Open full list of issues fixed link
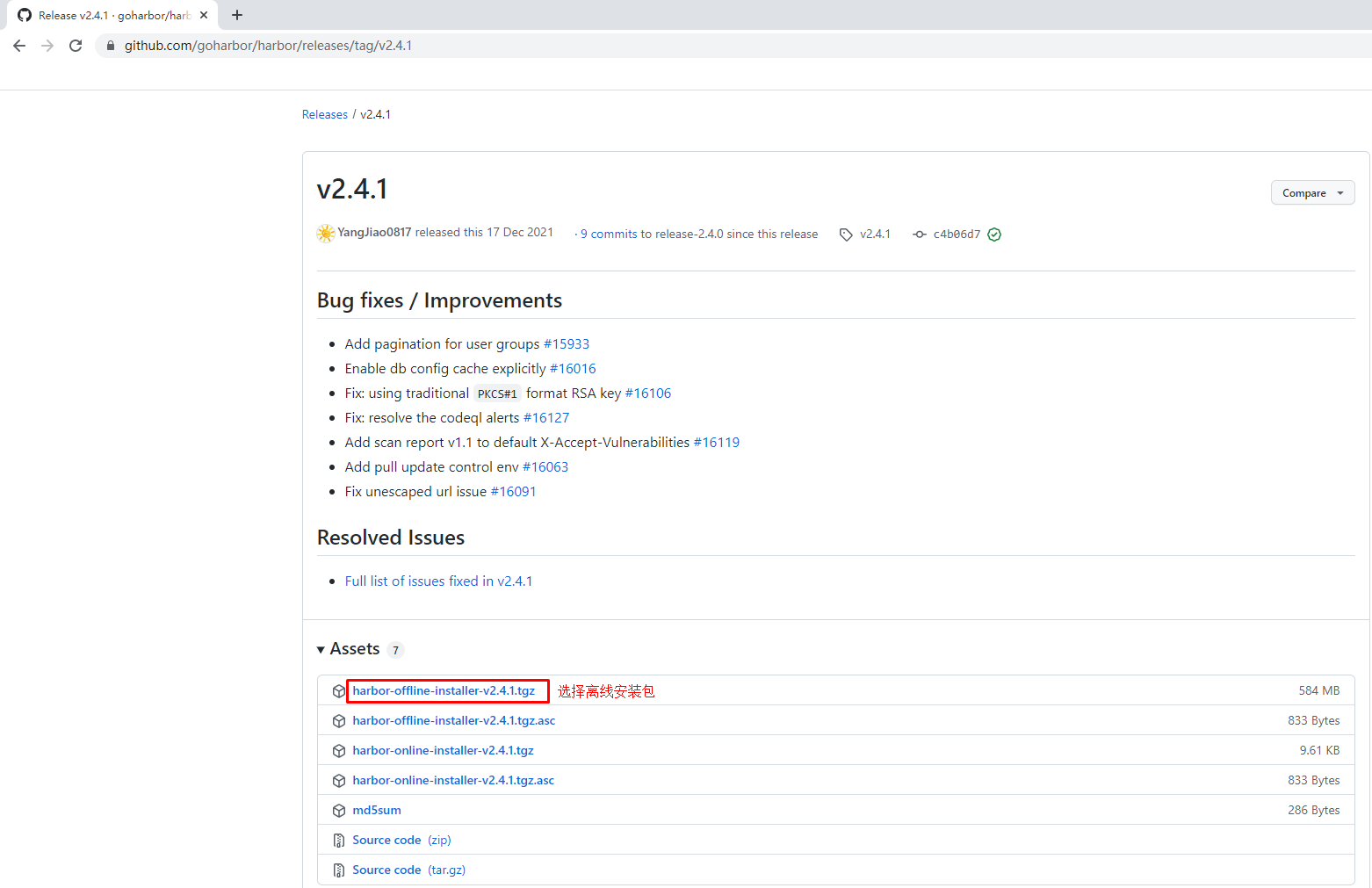 coord(438,581)
